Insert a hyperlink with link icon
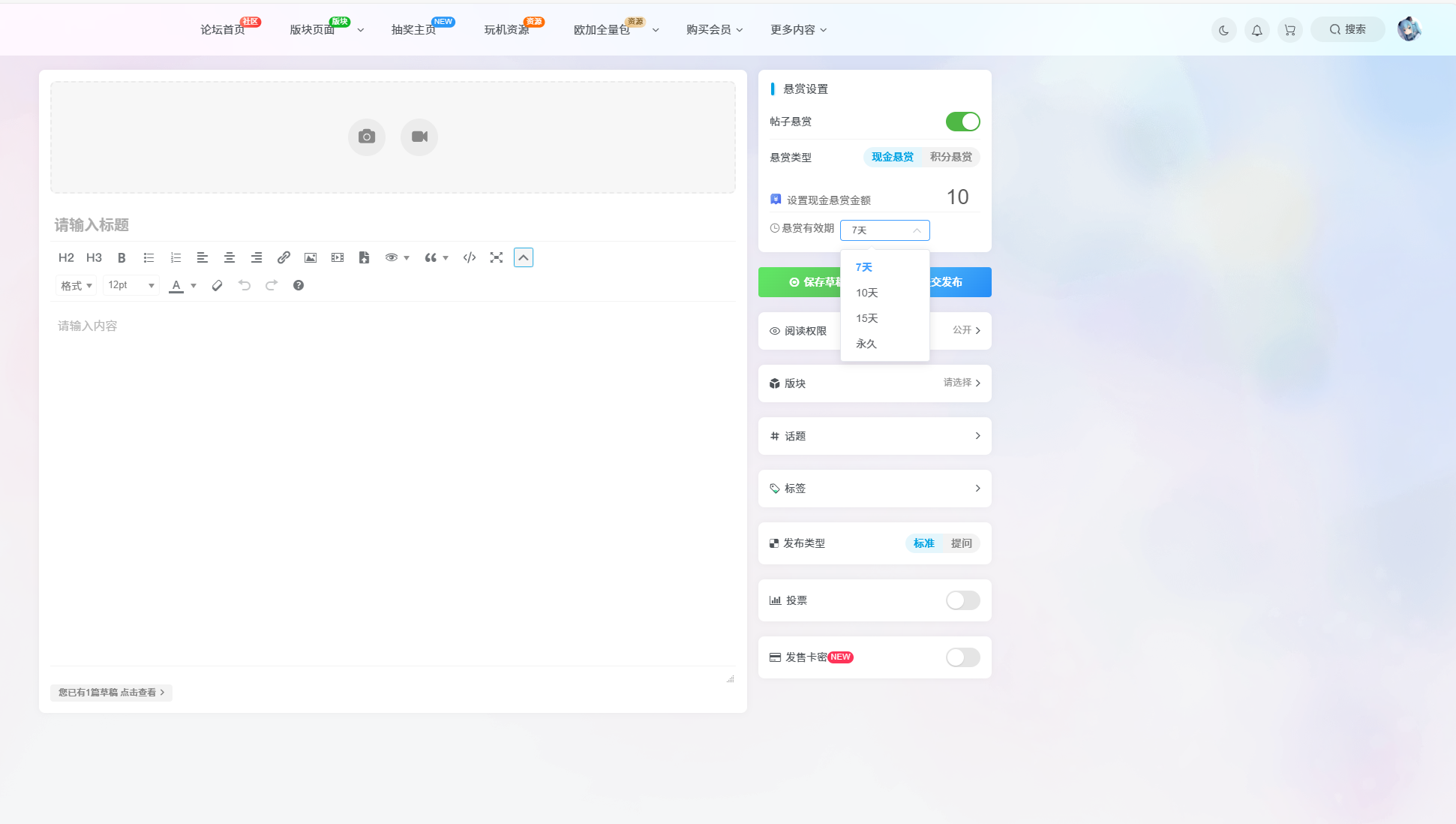This screenshot has height=824, width=1456. (x=284, y=257)
